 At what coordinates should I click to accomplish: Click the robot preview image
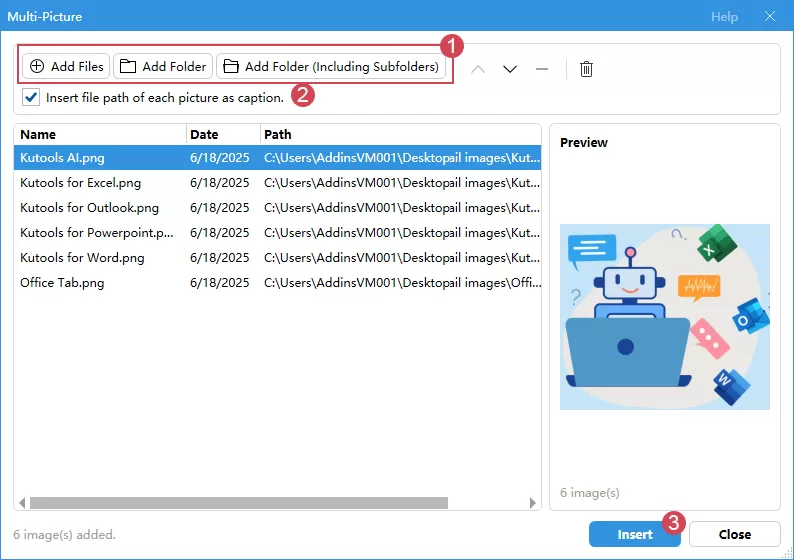(x=664, y=317)
